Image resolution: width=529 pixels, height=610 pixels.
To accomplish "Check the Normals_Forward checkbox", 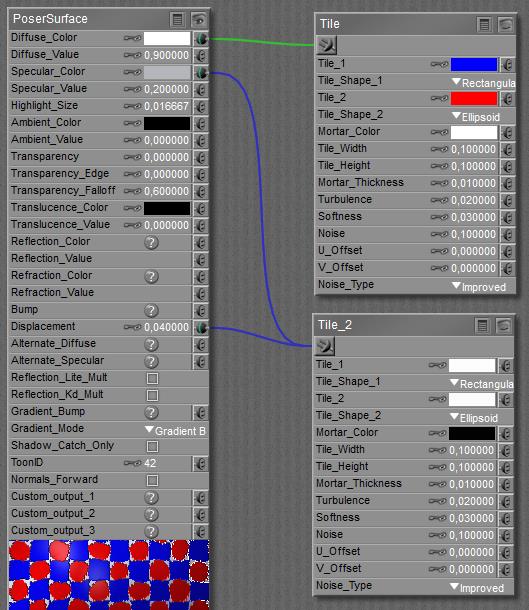I will [152, 480].
